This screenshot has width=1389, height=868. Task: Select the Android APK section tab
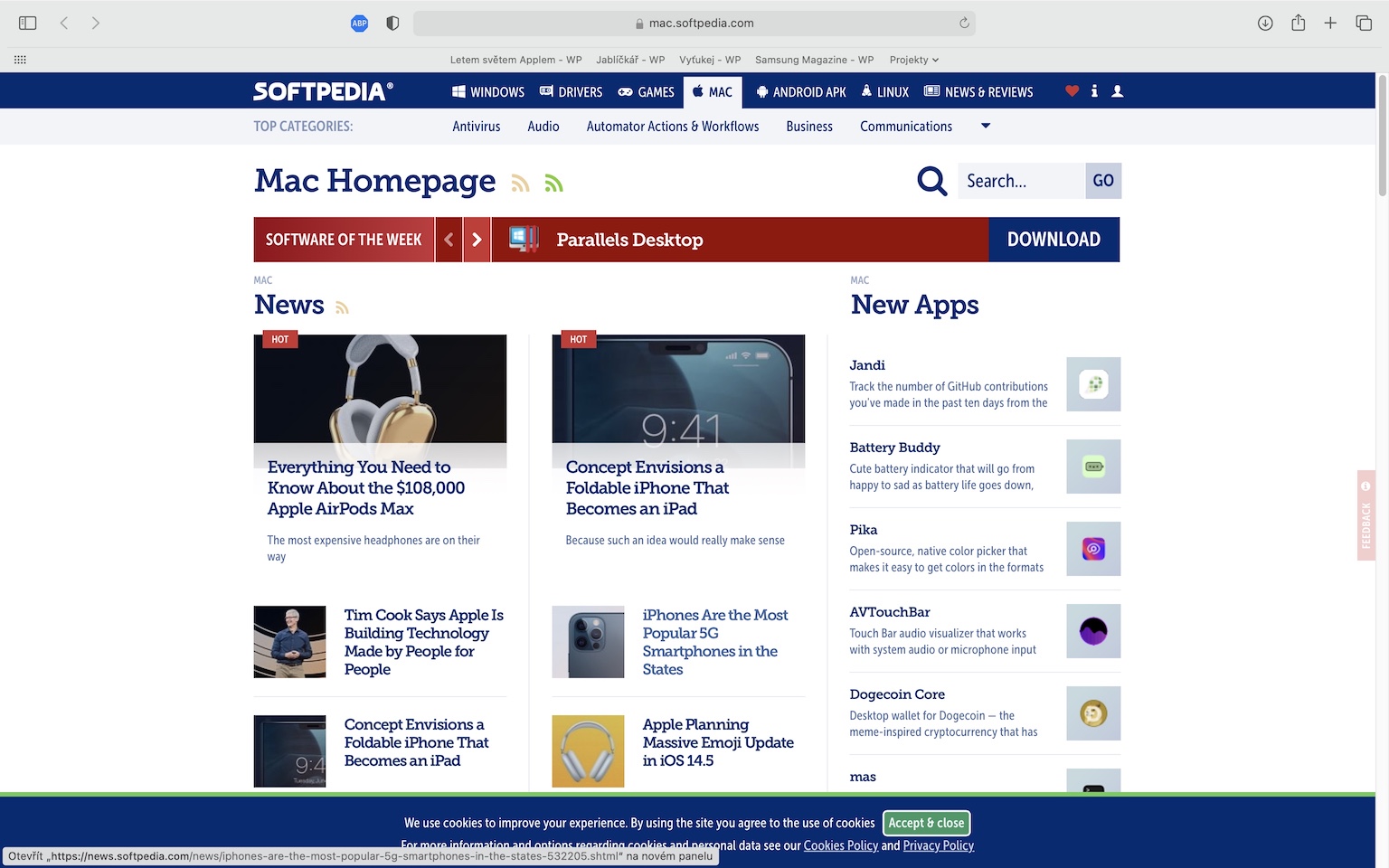click(x=801, y=91)
